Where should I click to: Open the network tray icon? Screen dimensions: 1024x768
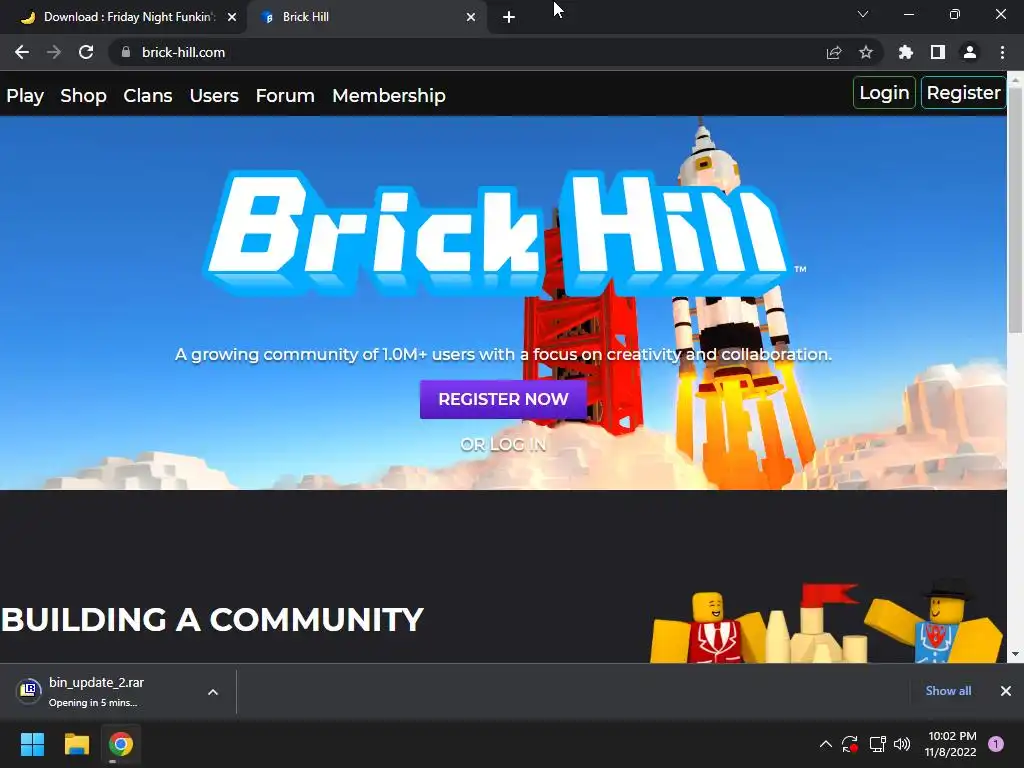point(877,744)
